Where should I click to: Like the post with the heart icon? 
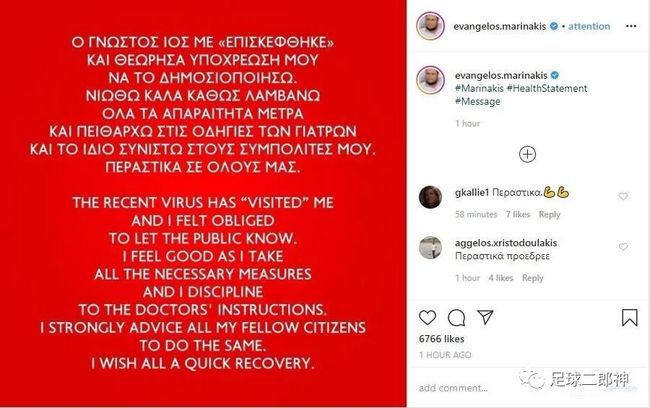(427, 318)
